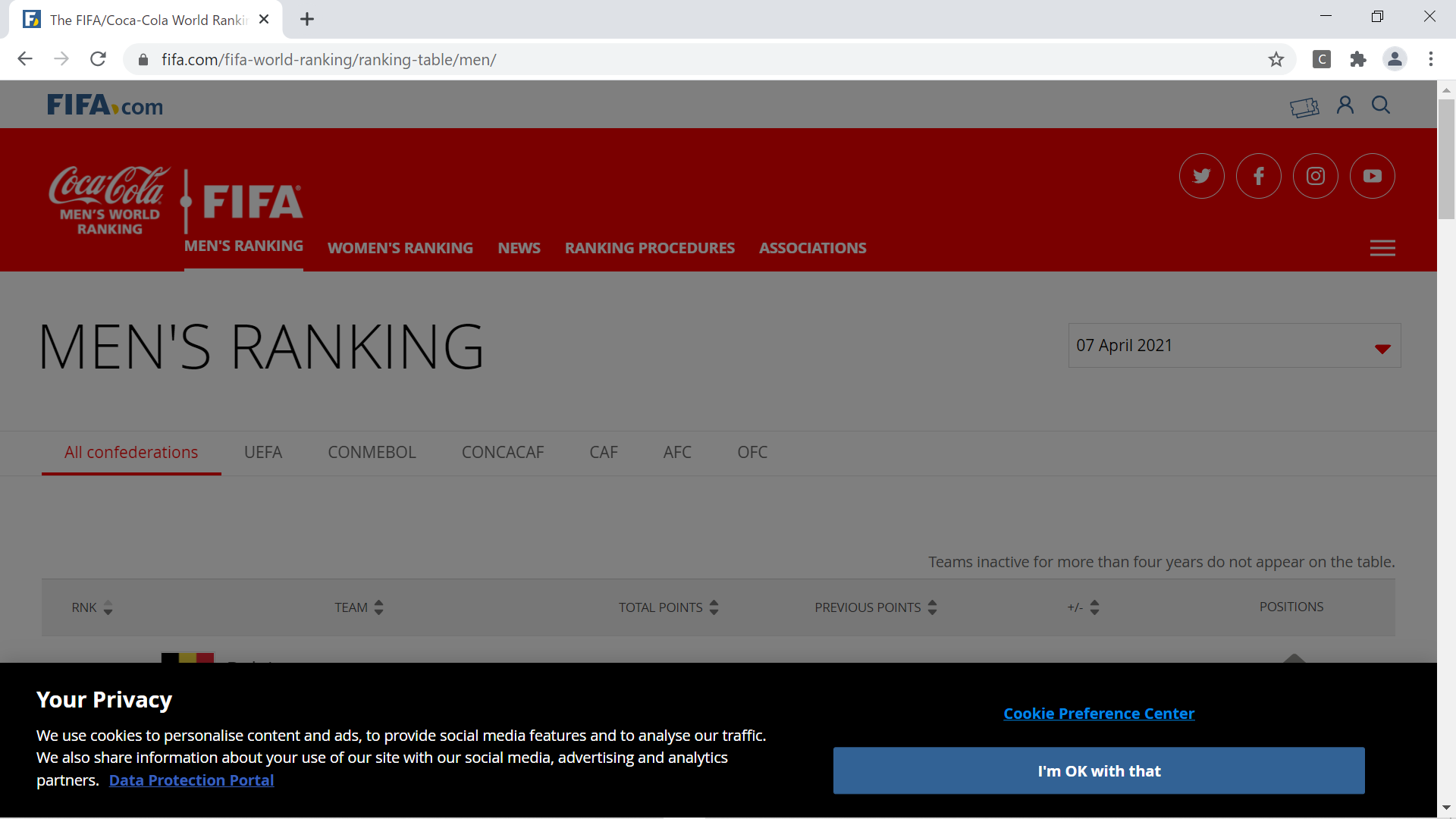The image size is (1456, 819).
Task: Click the MEN'S RANKING page heading
Action: click(261, 347)
